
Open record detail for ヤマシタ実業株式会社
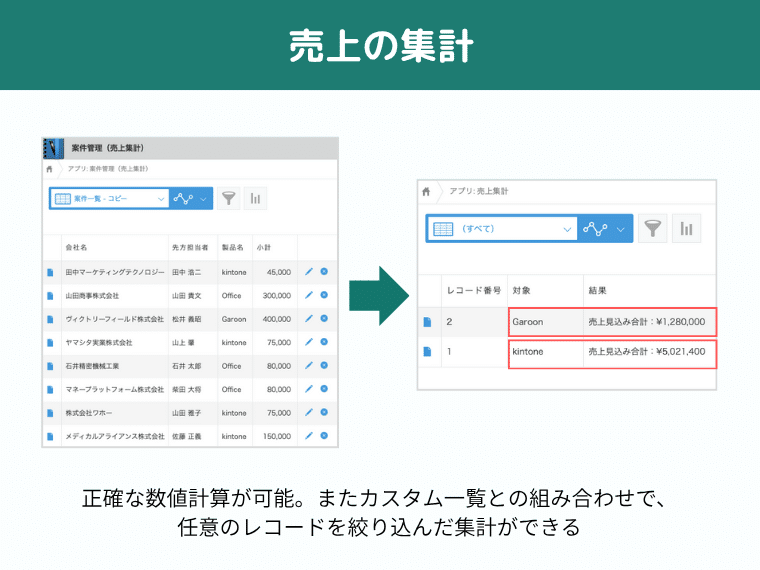pyautogui.click(x=50, y=343)
